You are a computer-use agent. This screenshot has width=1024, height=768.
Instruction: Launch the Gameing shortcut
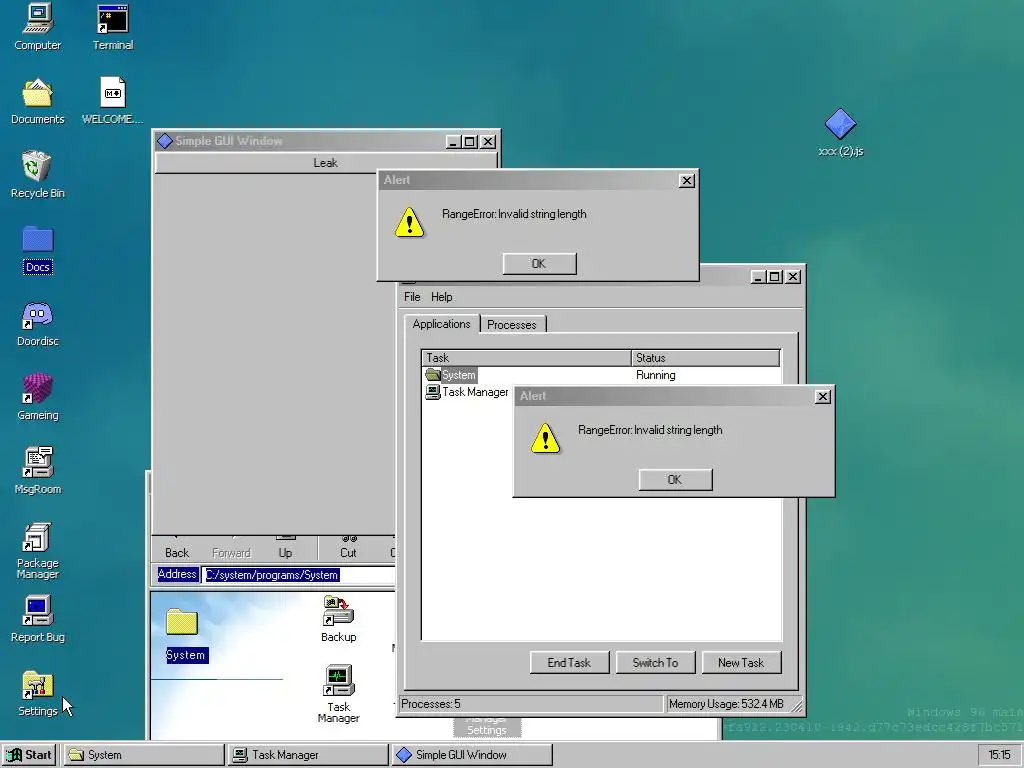(37, 397)
